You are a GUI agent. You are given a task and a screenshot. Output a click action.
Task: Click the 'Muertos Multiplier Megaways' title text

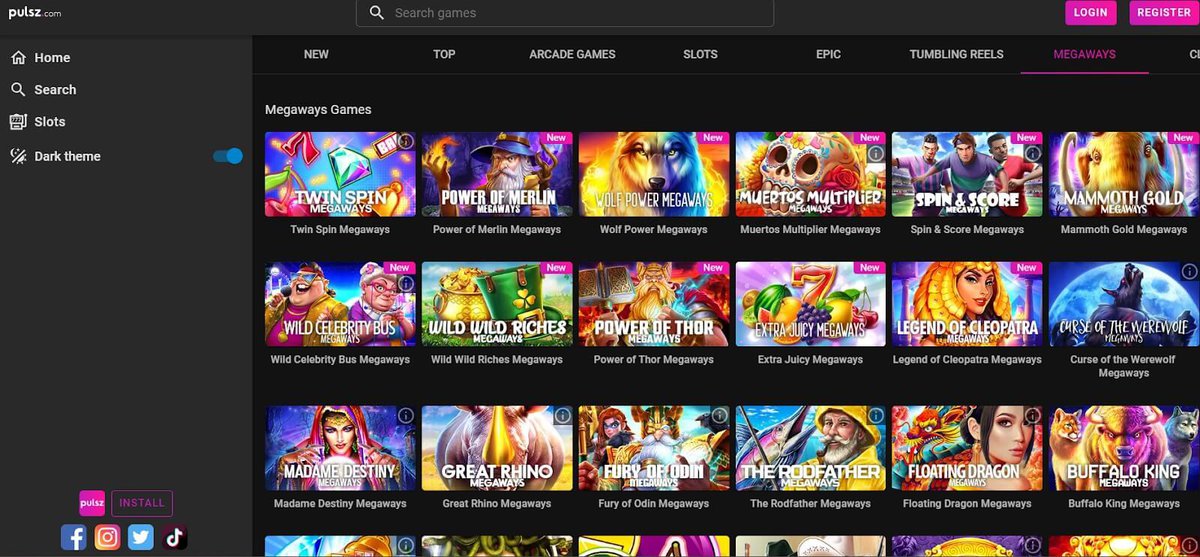point(810,230)
